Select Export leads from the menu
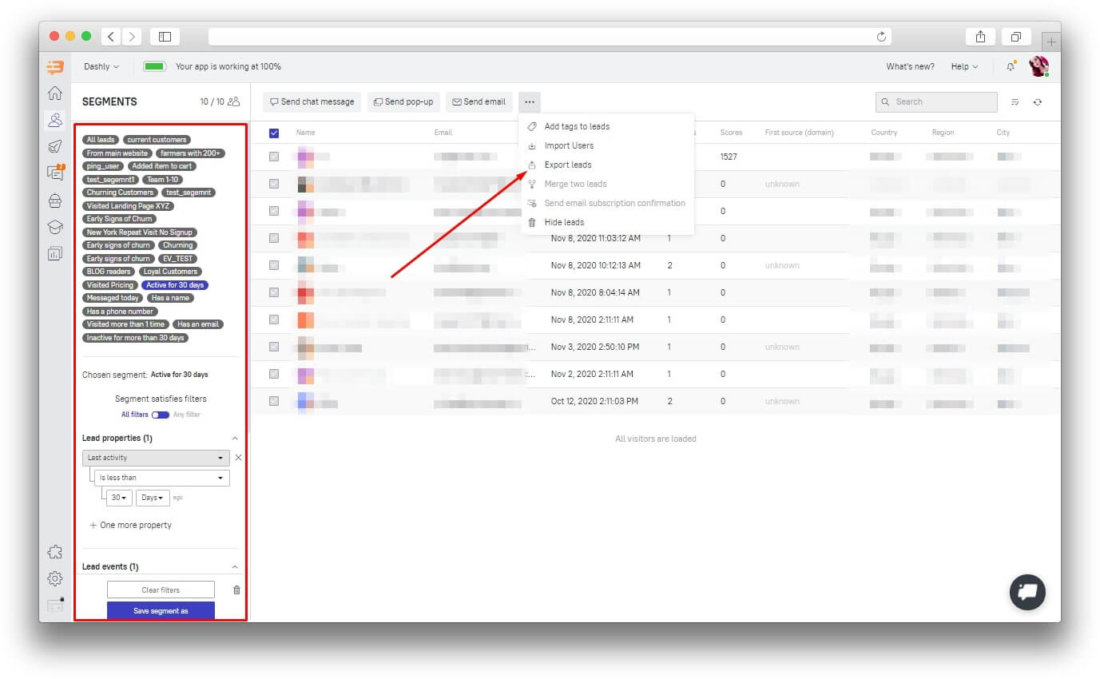The height and width of the screenshot is (679, 1100). tap(570, 163)
